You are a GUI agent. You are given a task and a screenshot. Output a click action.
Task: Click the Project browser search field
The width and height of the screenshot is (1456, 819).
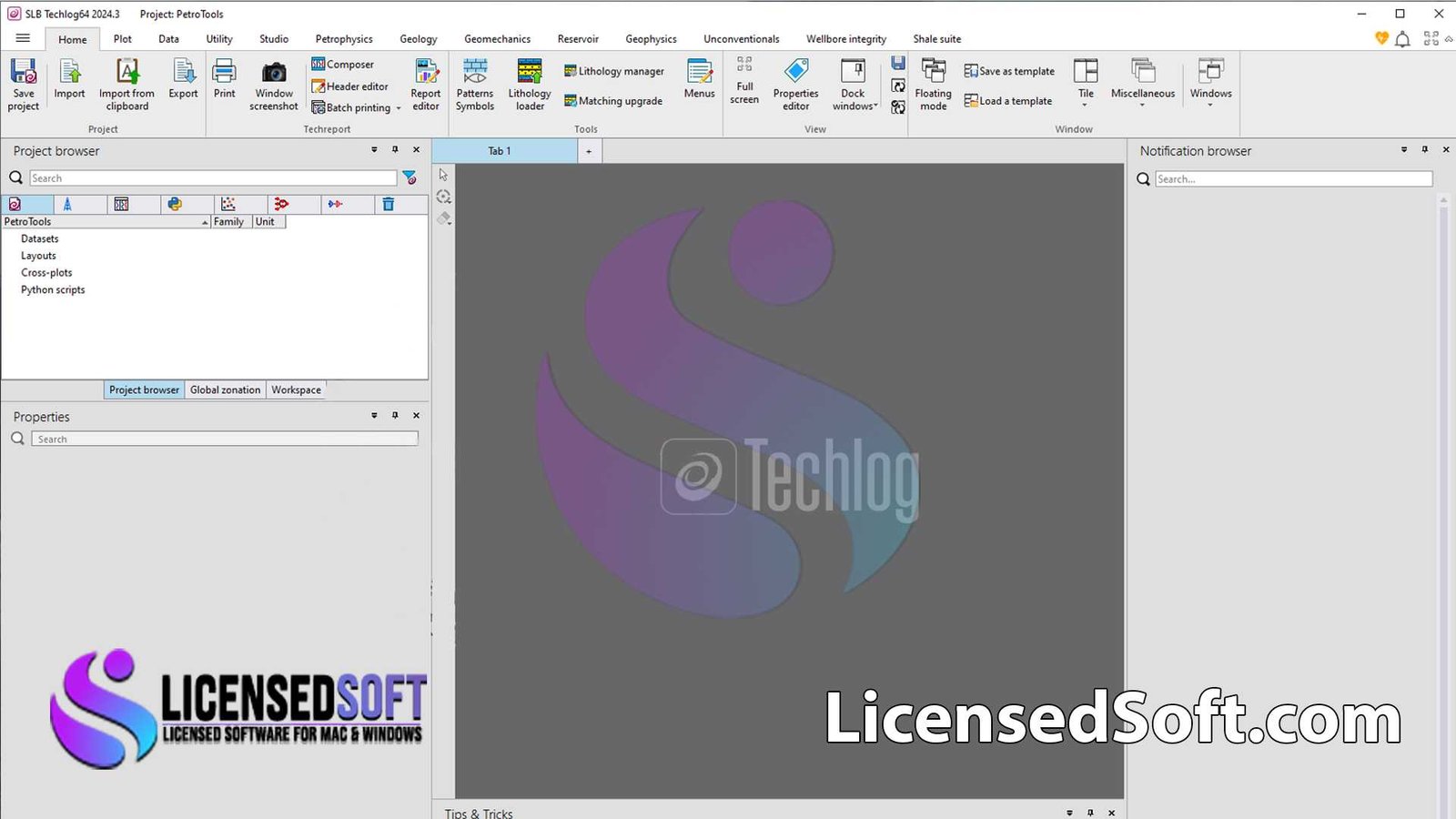click(x=213, y=178)
